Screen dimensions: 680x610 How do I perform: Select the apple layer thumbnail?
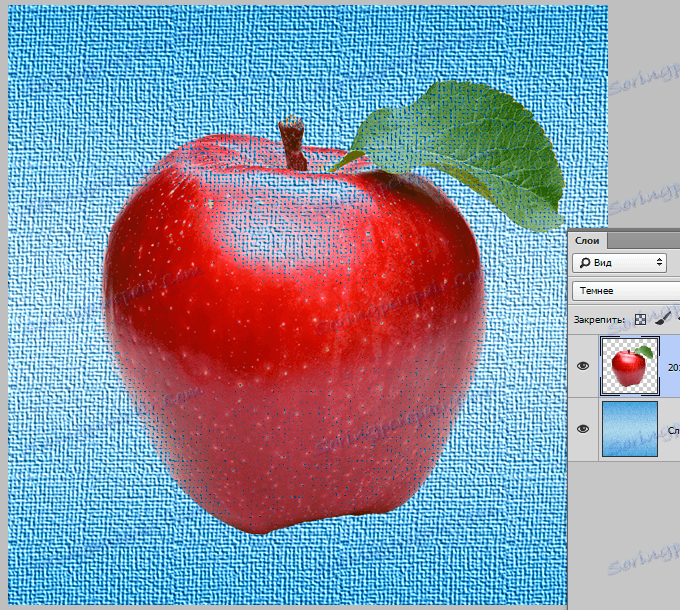(630, 366)
